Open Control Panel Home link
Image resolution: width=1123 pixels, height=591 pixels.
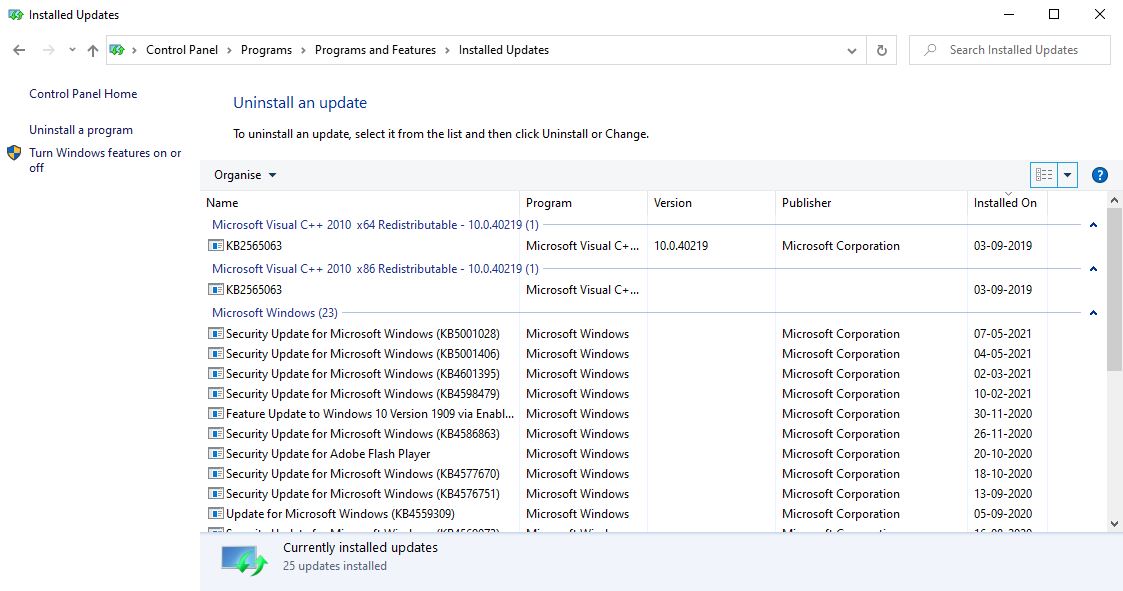tap(83, 94)
